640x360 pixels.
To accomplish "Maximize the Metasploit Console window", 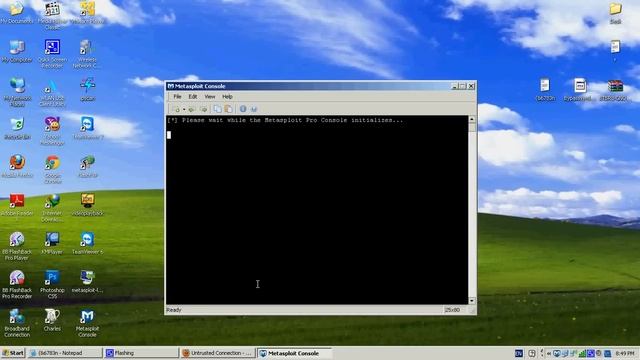I will pyautogui.click(x=462, y=86).
